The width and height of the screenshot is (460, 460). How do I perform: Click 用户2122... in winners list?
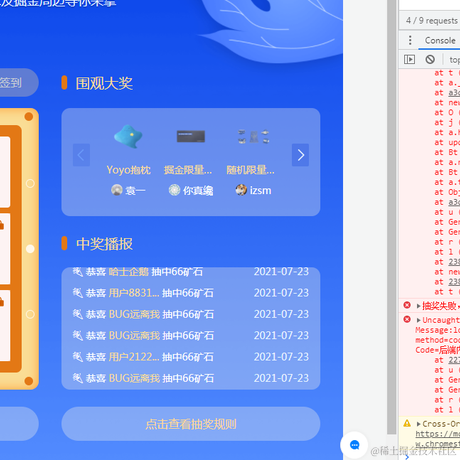pos(134,357)
